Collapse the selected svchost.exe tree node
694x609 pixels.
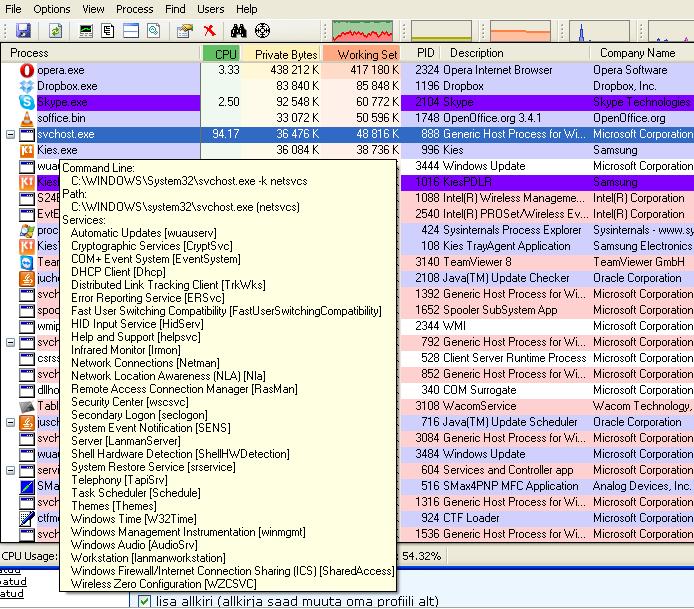pyautogui.click(x=11, y=134)
